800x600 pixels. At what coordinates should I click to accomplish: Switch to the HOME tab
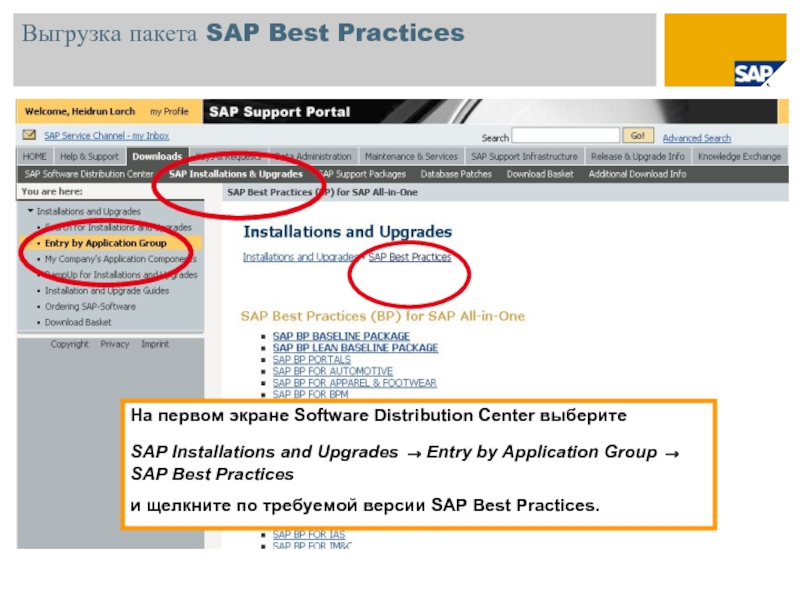point(35,156)
